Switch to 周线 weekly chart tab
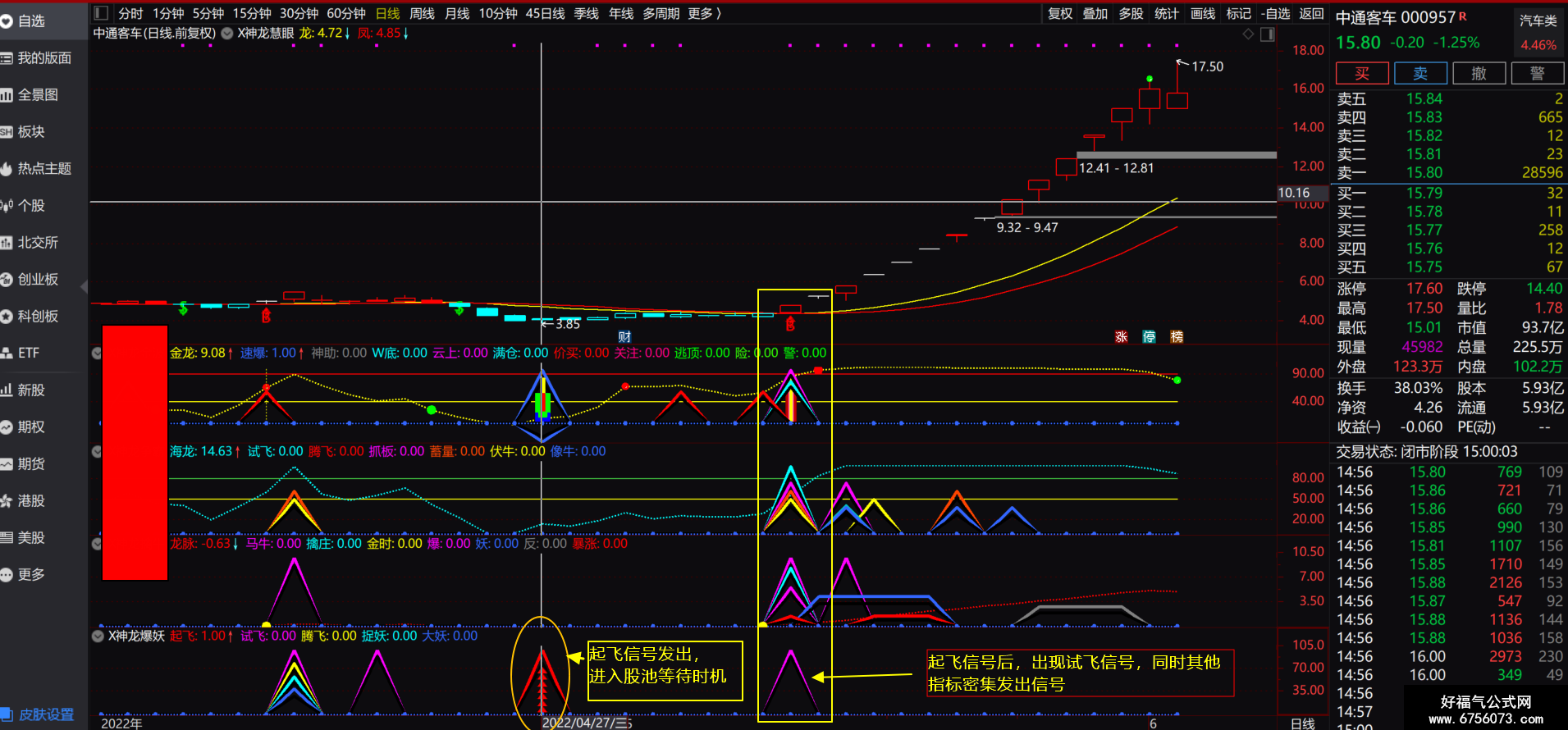The height and width of the screenshot is (730, 1568). (x=422, y=13)
